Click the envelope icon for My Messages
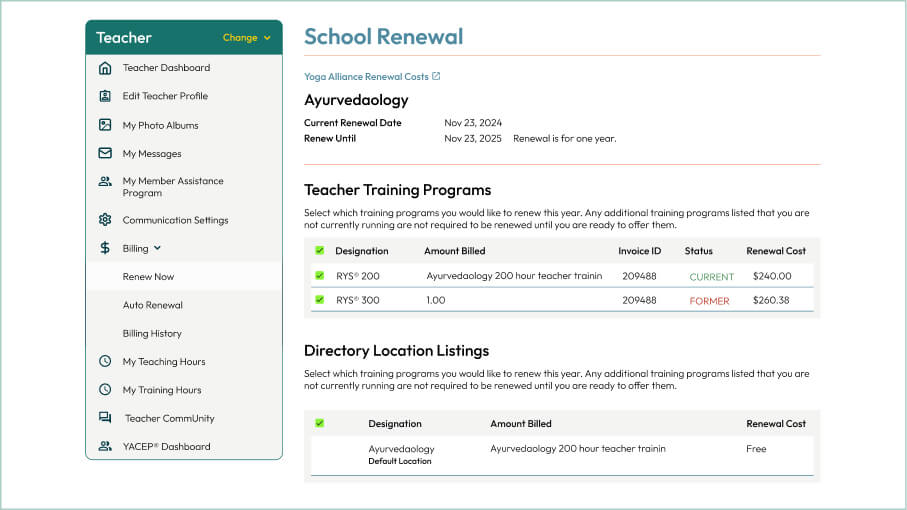This screenshot has height=510, width=907. [105, 153]
